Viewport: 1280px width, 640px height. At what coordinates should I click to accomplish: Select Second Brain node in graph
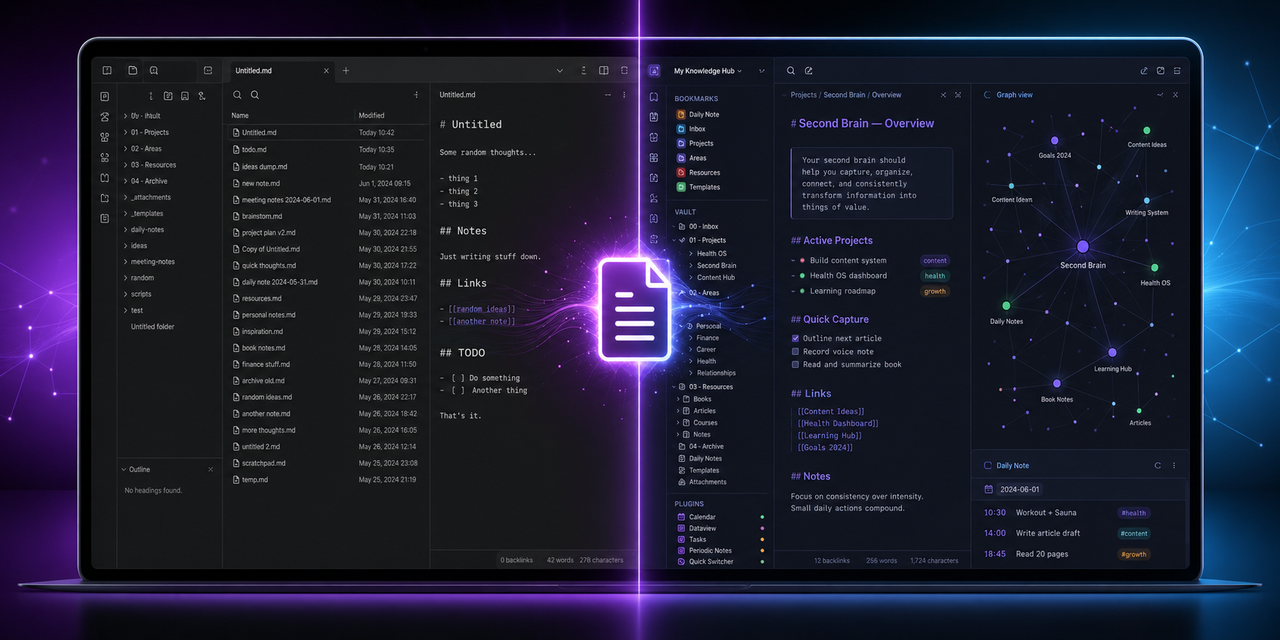tap(1083, 246)
